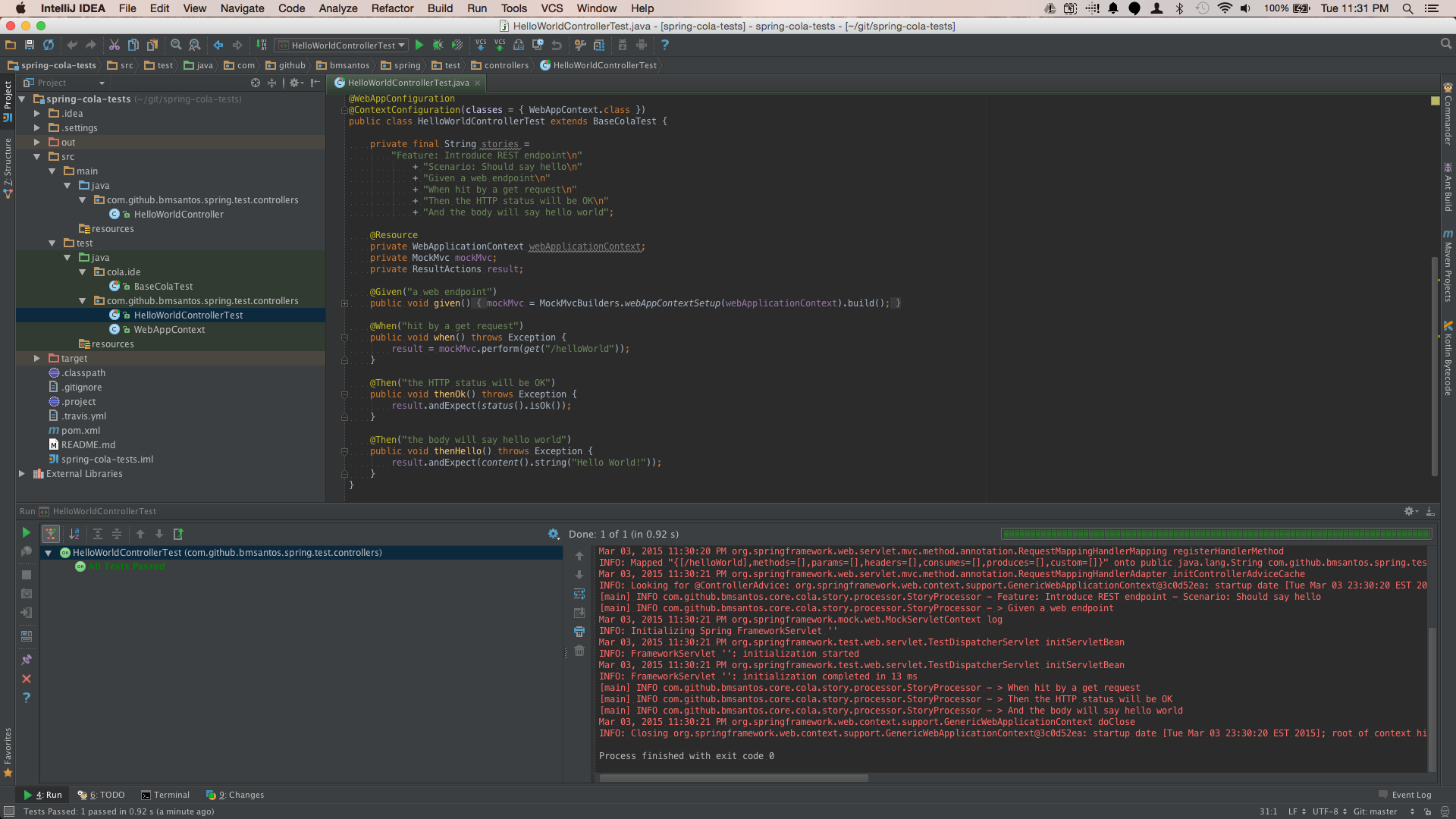Click the VCS Commit changes icon
The height and width of the screenshot is (819, 1456).
(x=500, y=45)
